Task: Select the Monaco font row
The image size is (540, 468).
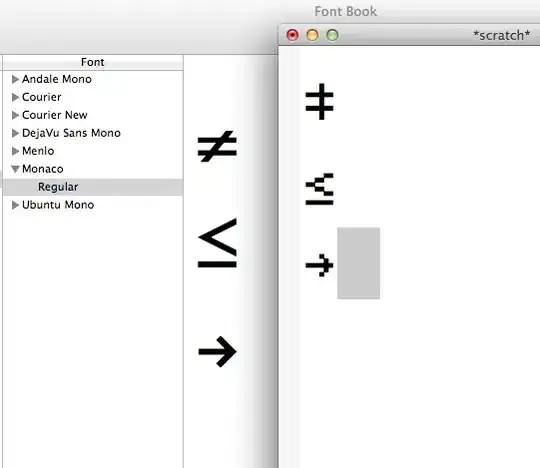Action: point(93,169)
